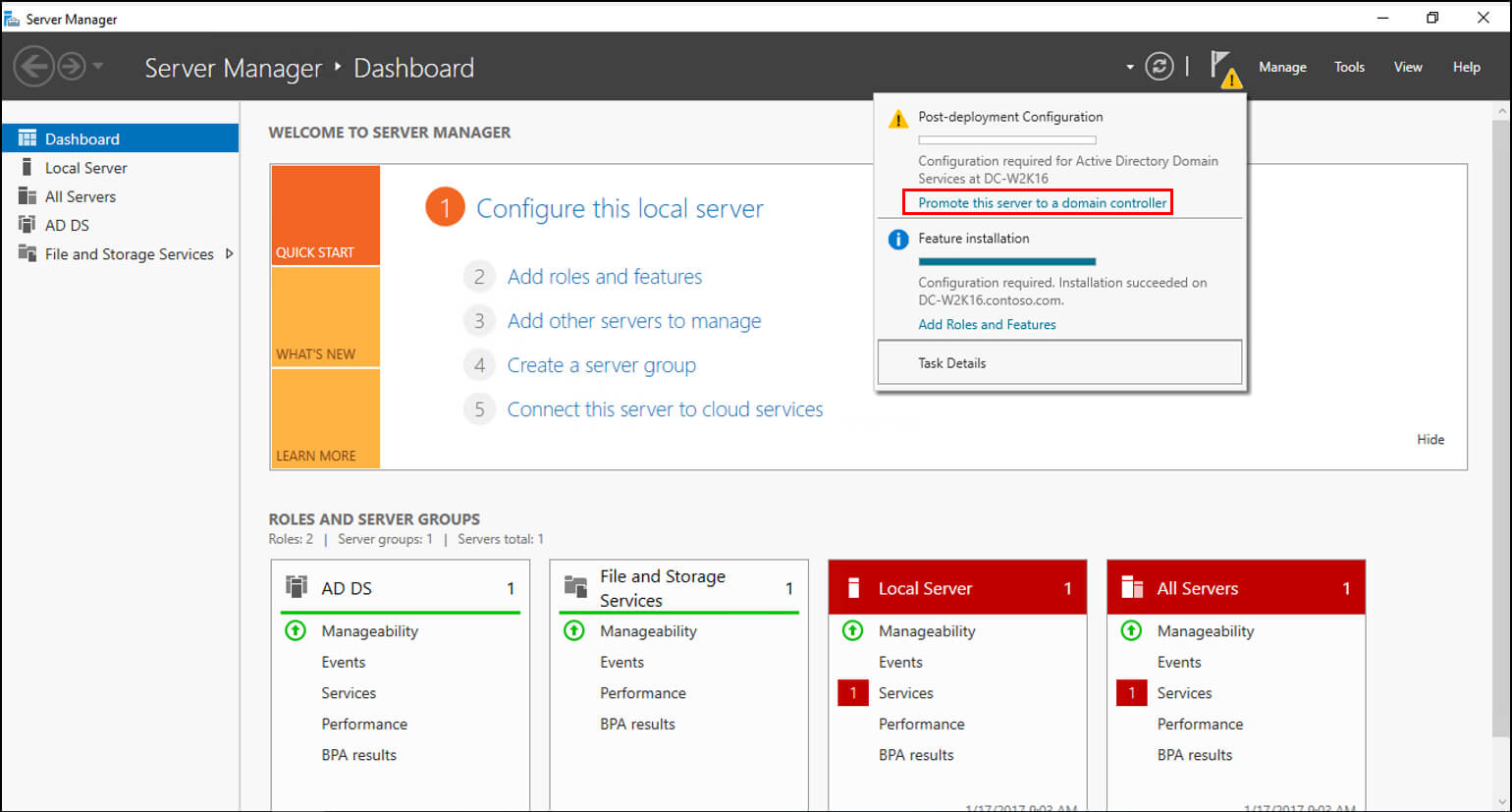This screenshot has height=812, width=1512.
Task: Open the Local Server tile header
Action: click(957, 588)
